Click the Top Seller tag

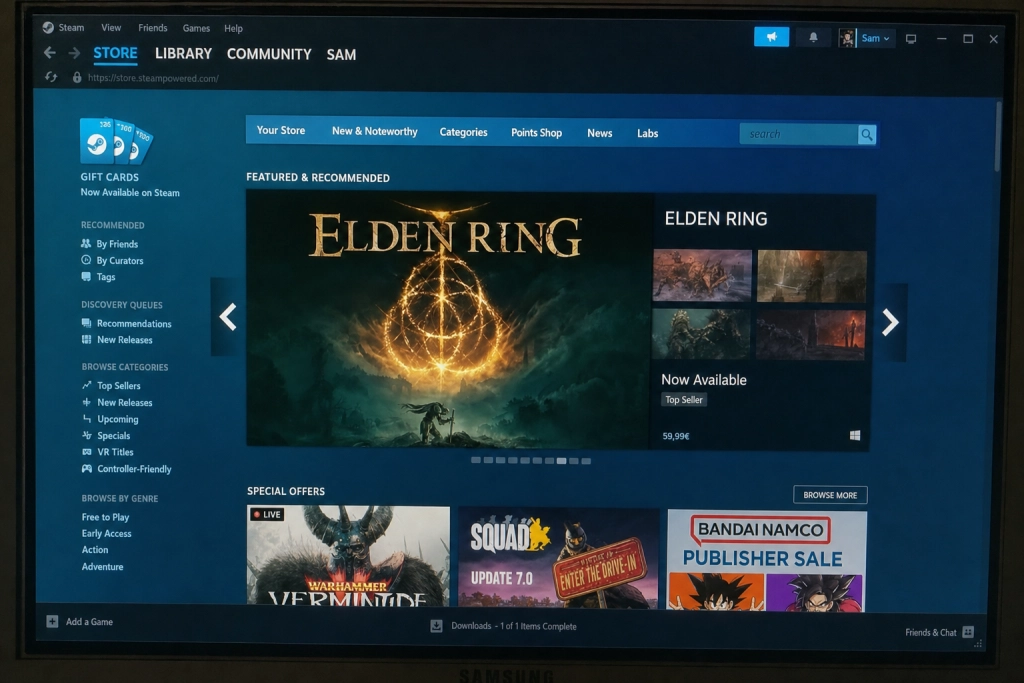[684, 400]
